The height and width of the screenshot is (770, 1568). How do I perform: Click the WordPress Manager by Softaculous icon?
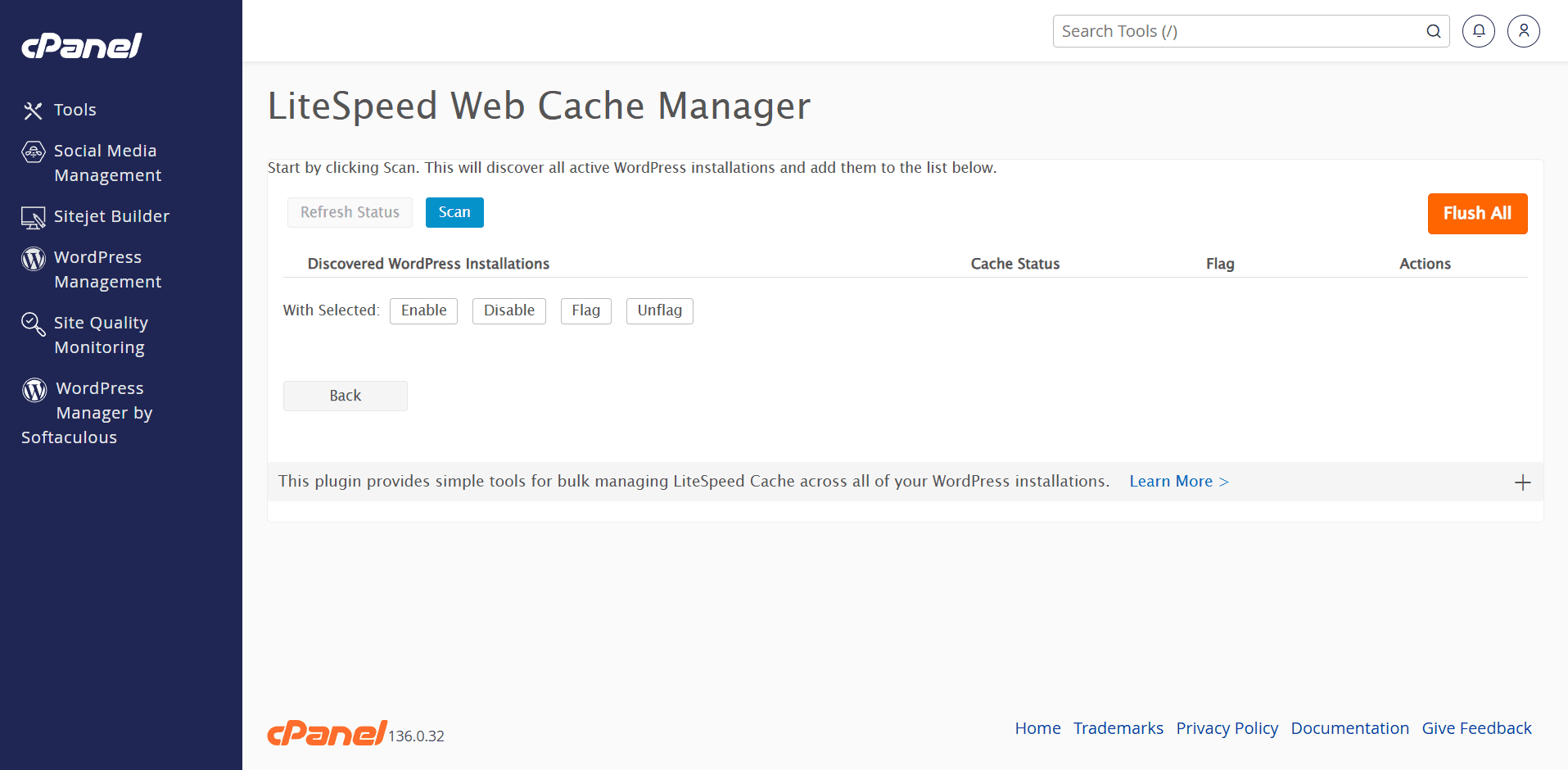[34, 390]
